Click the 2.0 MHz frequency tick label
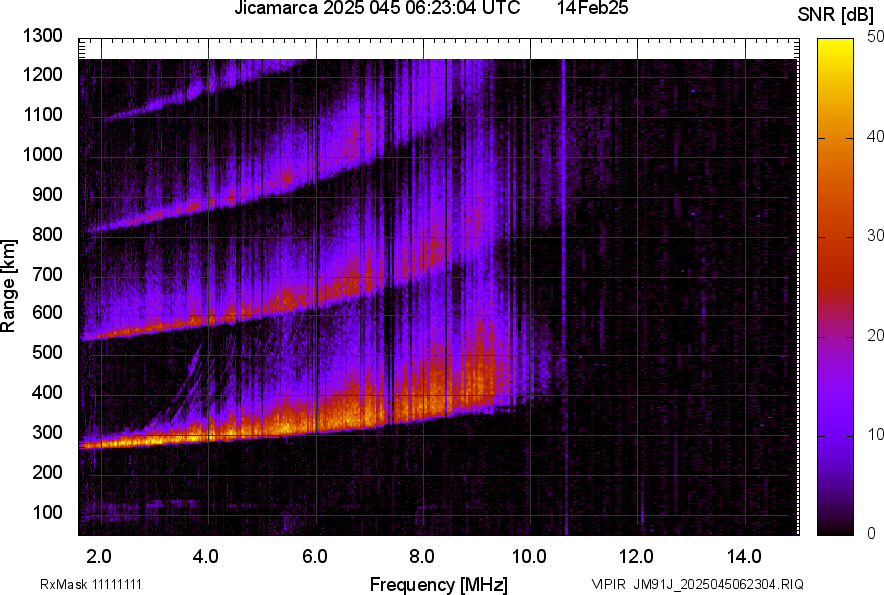The image size is (884, 595). [99, 556]
